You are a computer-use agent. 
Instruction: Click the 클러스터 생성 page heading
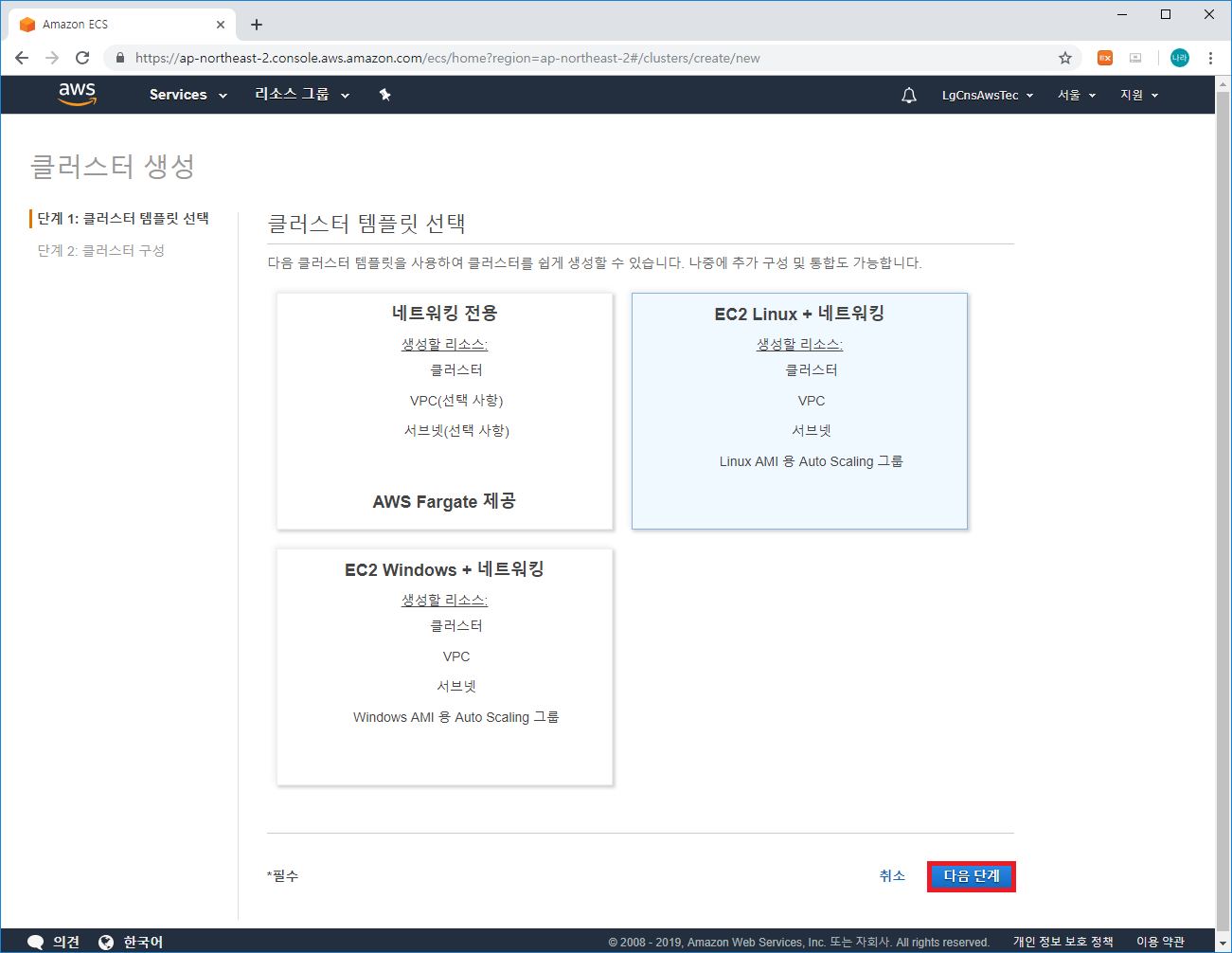click(x=113, y=166)
